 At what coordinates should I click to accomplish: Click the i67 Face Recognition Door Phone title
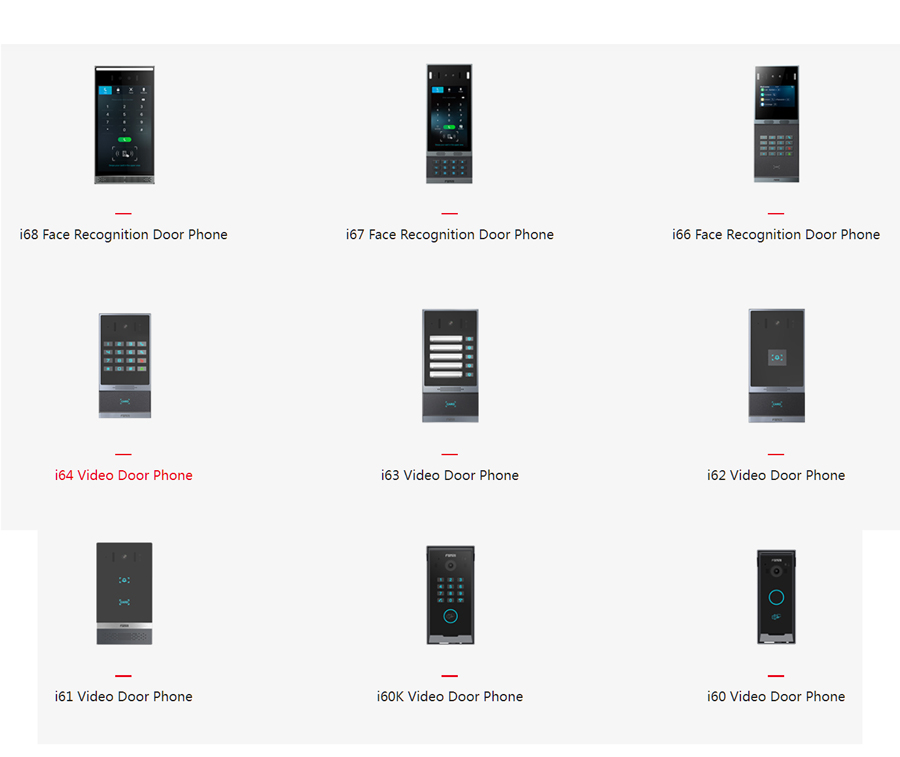pos(449,235)
